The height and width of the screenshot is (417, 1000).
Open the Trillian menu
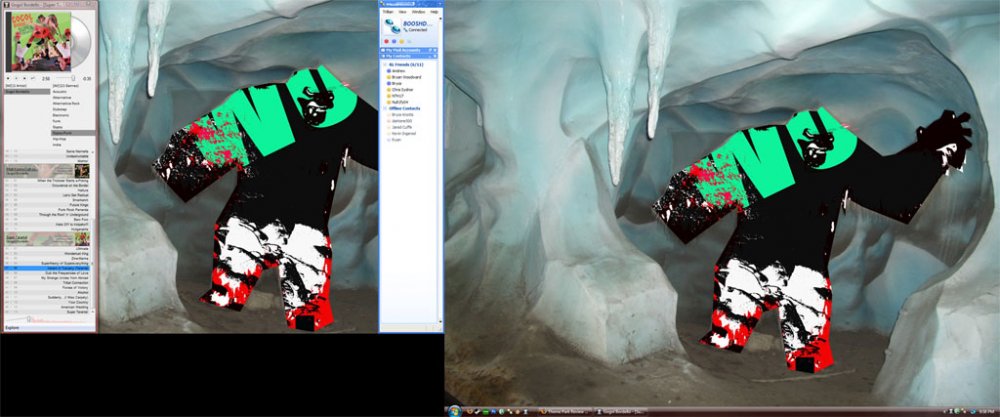(386, 11)
